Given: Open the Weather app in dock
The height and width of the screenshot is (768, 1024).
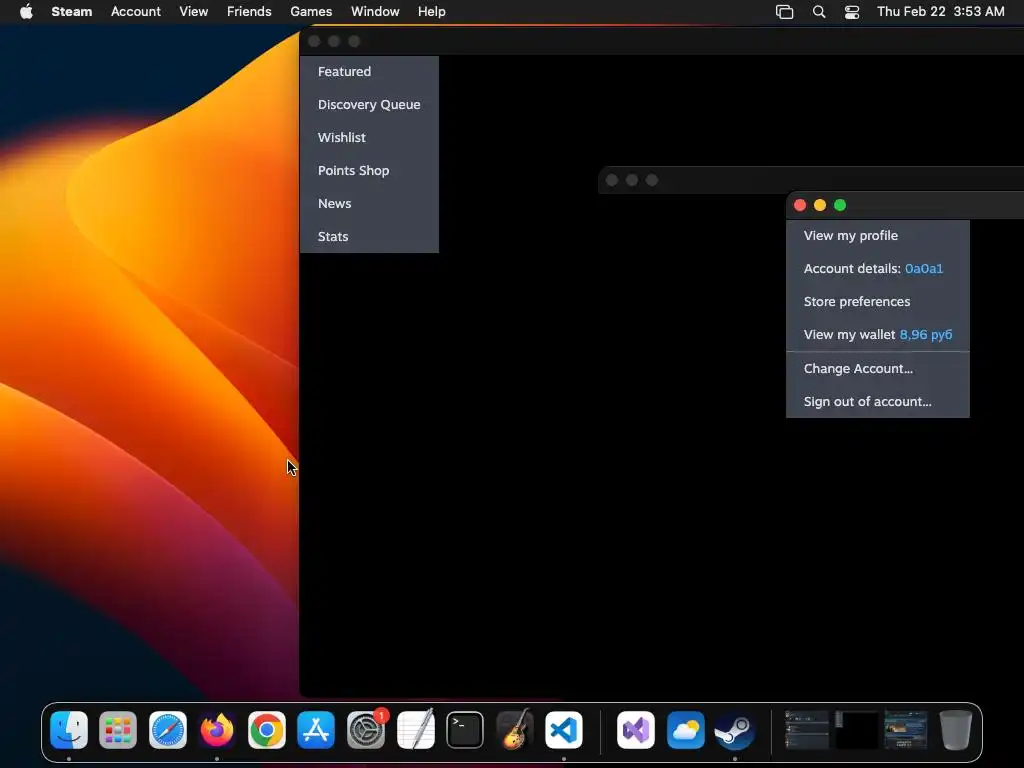Looking at the screenshot, I should [x=685, y=729].
